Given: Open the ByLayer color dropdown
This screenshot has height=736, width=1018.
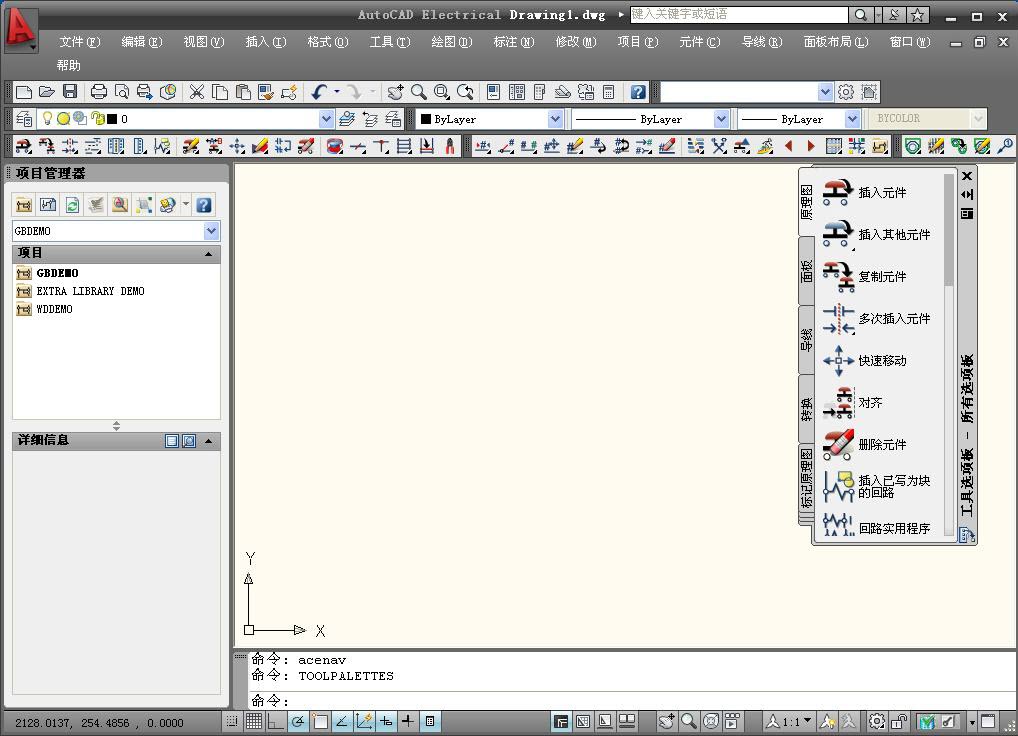Looking at the screenshot, I should click(x=555, y=119).
